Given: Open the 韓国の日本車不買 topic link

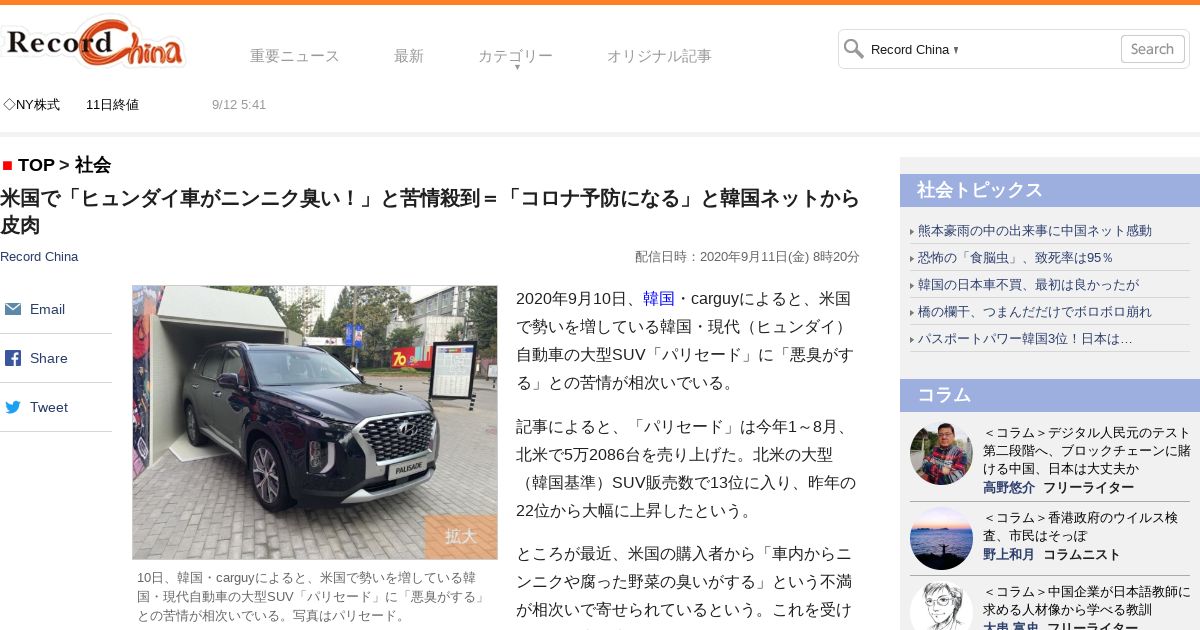Looking at the screenshot, I should click(x=1028, y=285).
